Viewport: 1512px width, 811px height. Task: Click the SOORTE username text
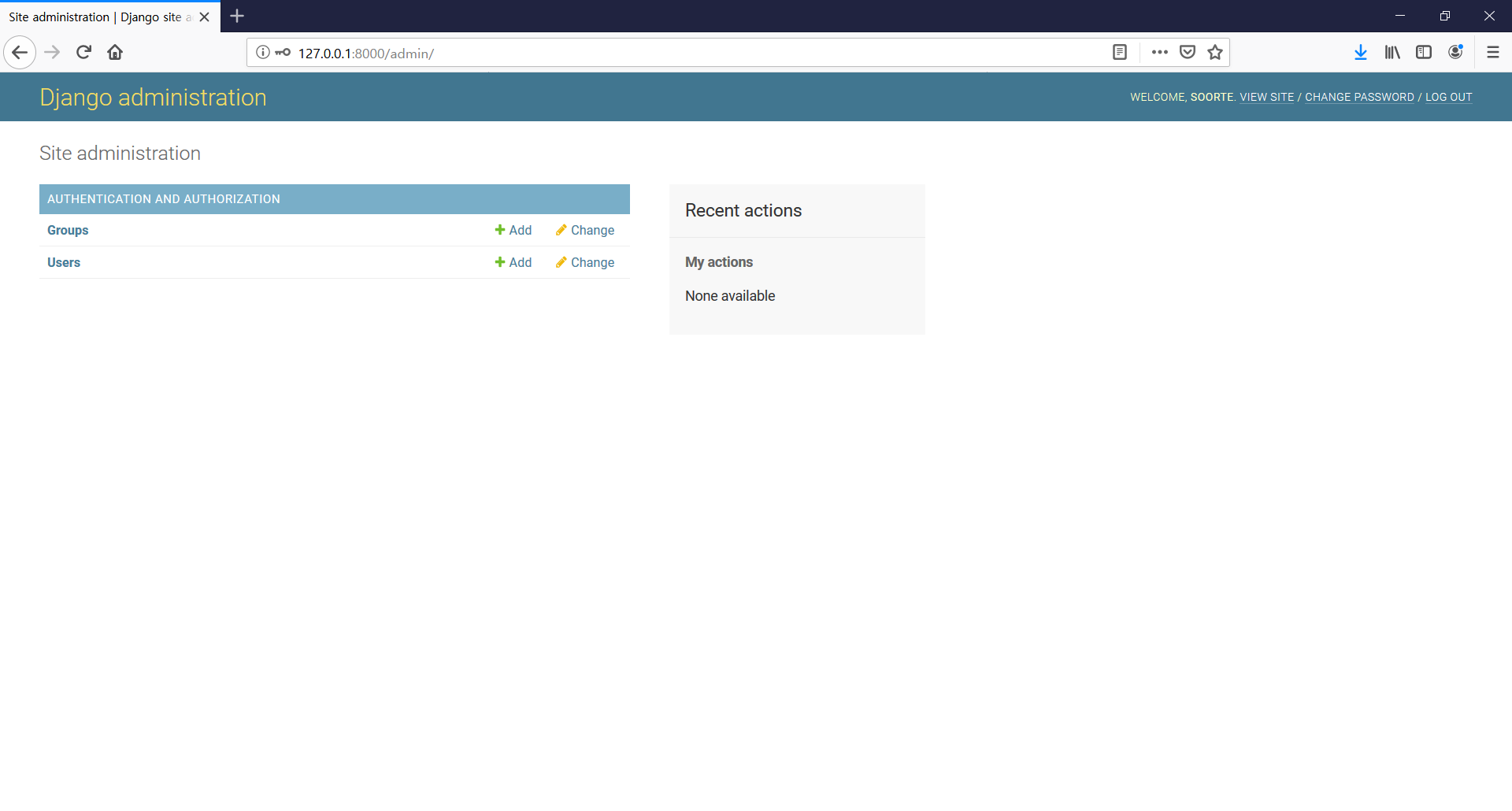click(1211, 97)
